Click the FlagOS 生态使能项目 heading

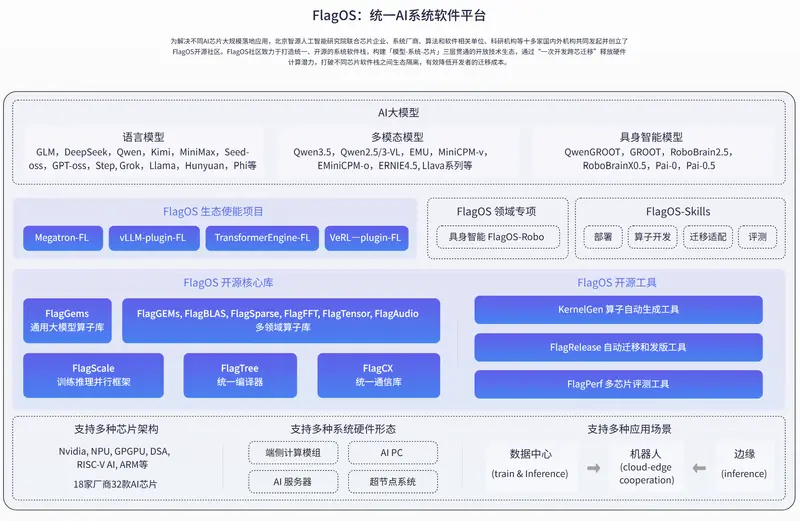click(213, 212)
